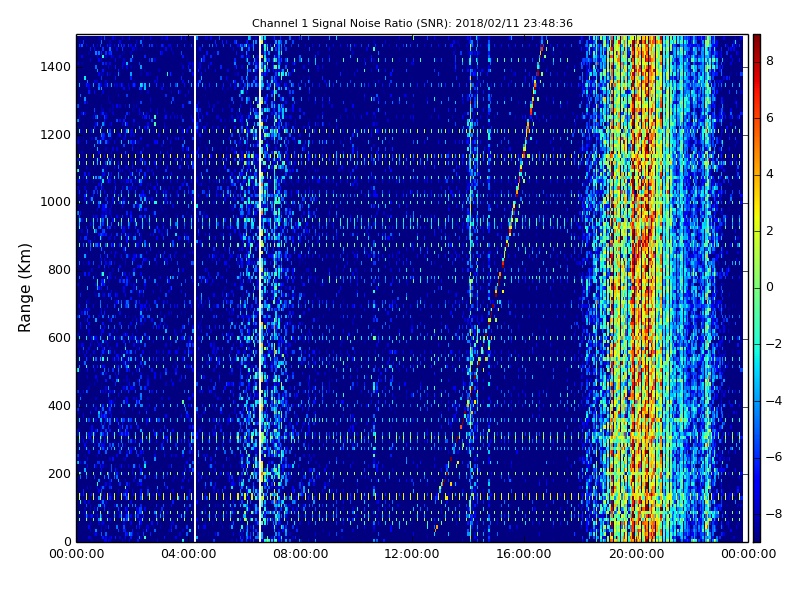Image resolution: width=800 pixels, height=600 pixels.
Task: Click the white vertical gap line near 04:00:00
Action: [x=194, y=288]
